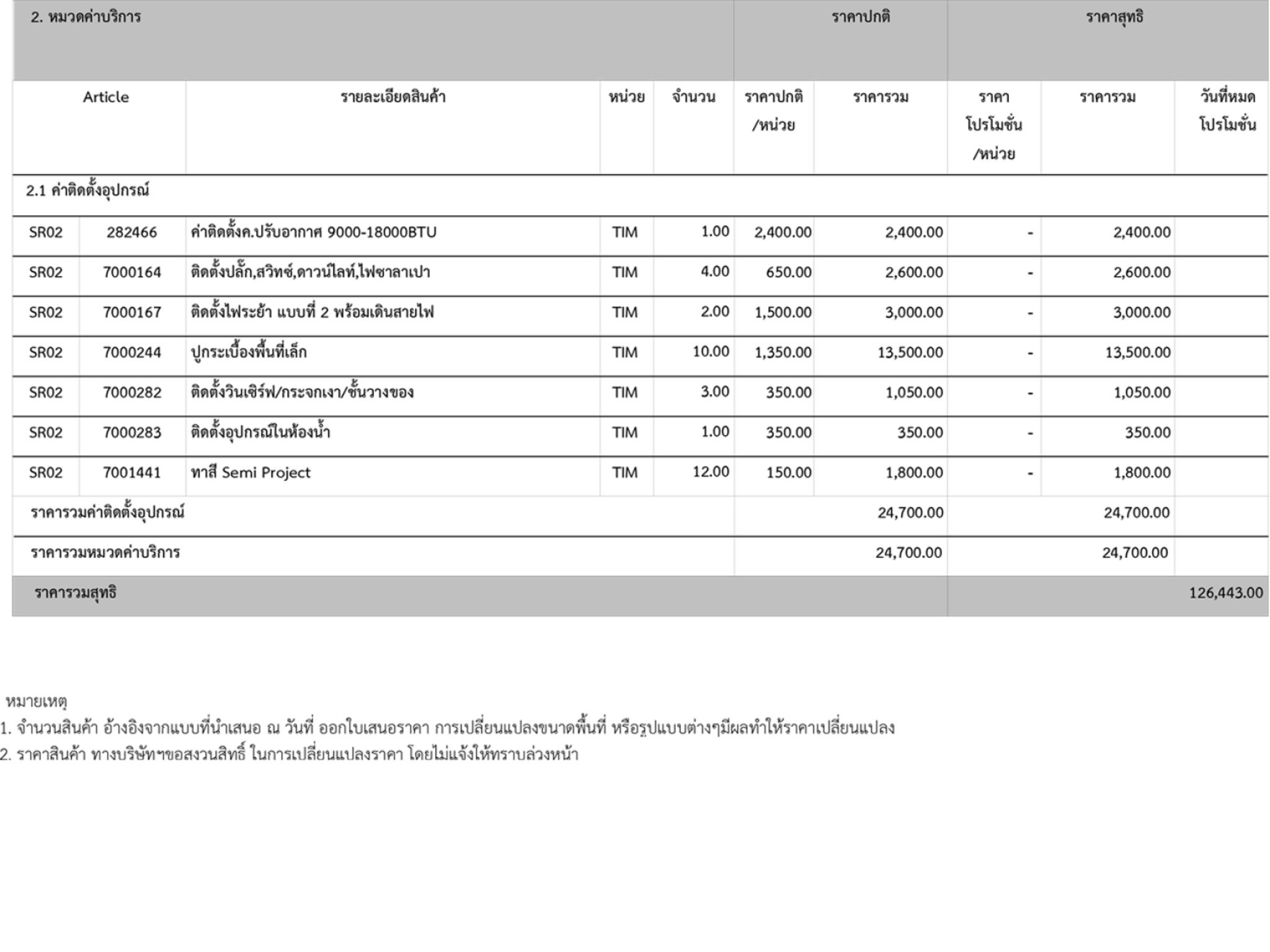Click the ราคารวมสุทธิ footer label
The height and width of the screenshot is (952, 1270).
point(76,593)
